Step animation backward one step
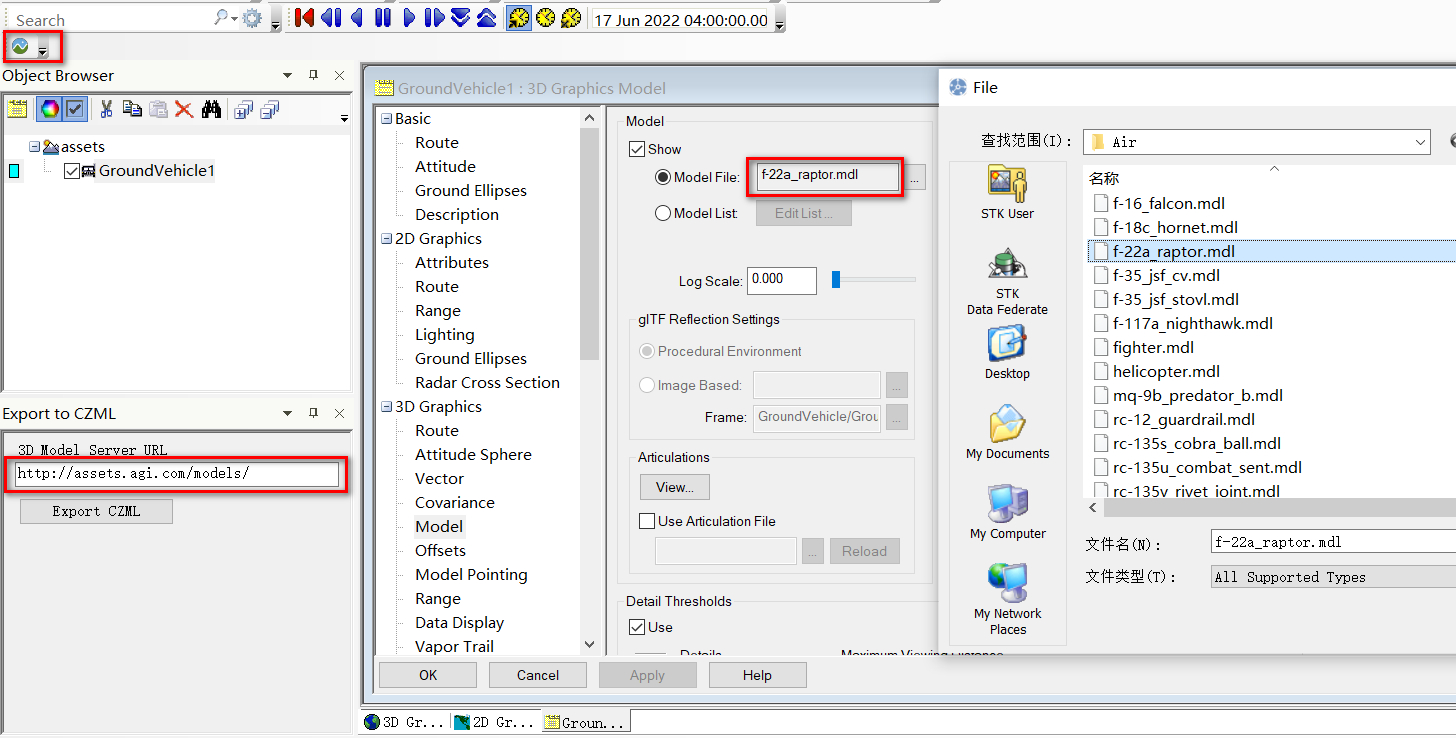The width and height of the screenshot is (1456, 738). point(331,18)
